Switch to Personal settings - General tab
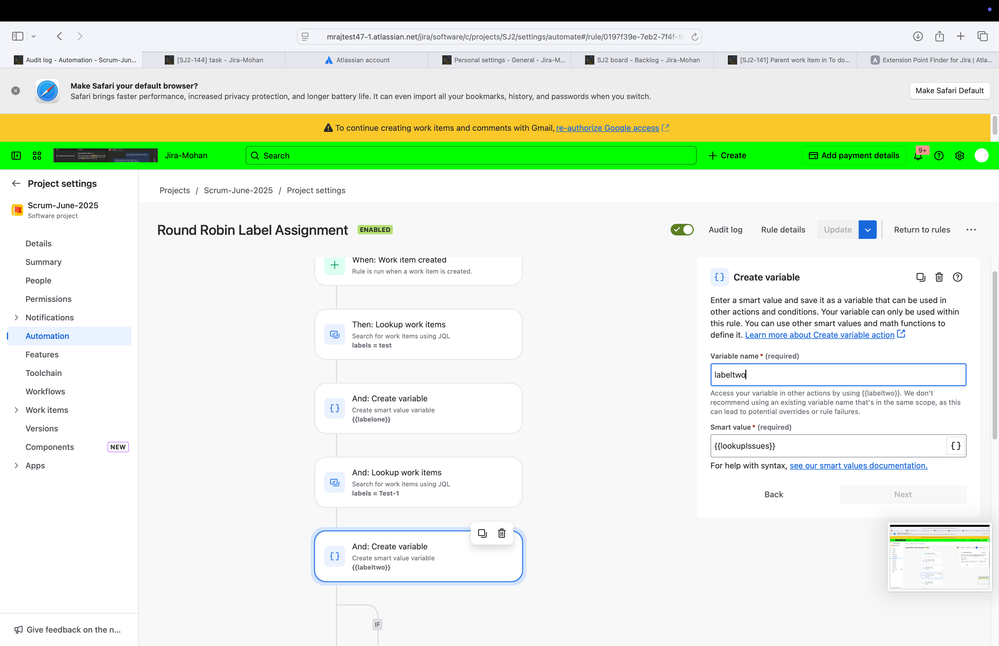Viewport: 999px width, 646px height. (x=500, y=60)
